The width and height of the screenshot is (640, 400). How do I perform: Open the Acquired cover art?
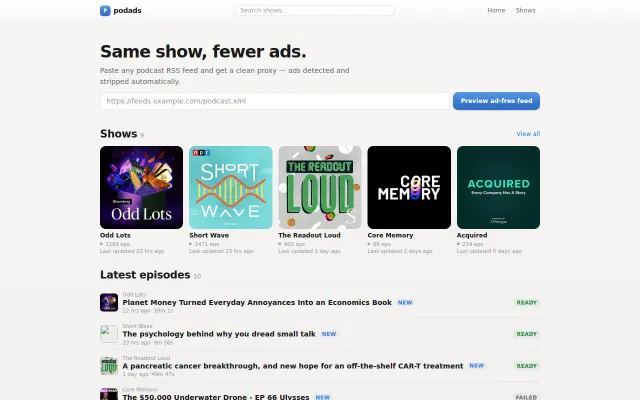(498, 187)
